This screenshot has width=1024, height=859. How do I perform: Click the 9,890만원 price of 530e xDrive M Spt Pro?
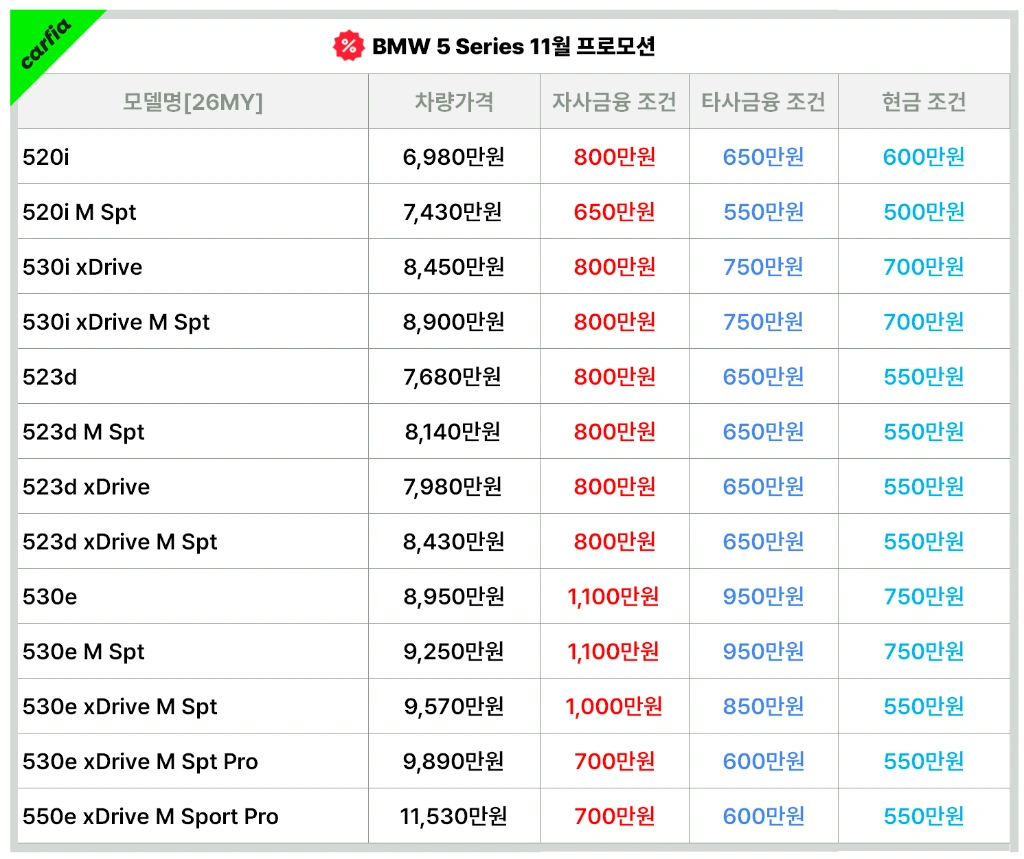[454, 762]
